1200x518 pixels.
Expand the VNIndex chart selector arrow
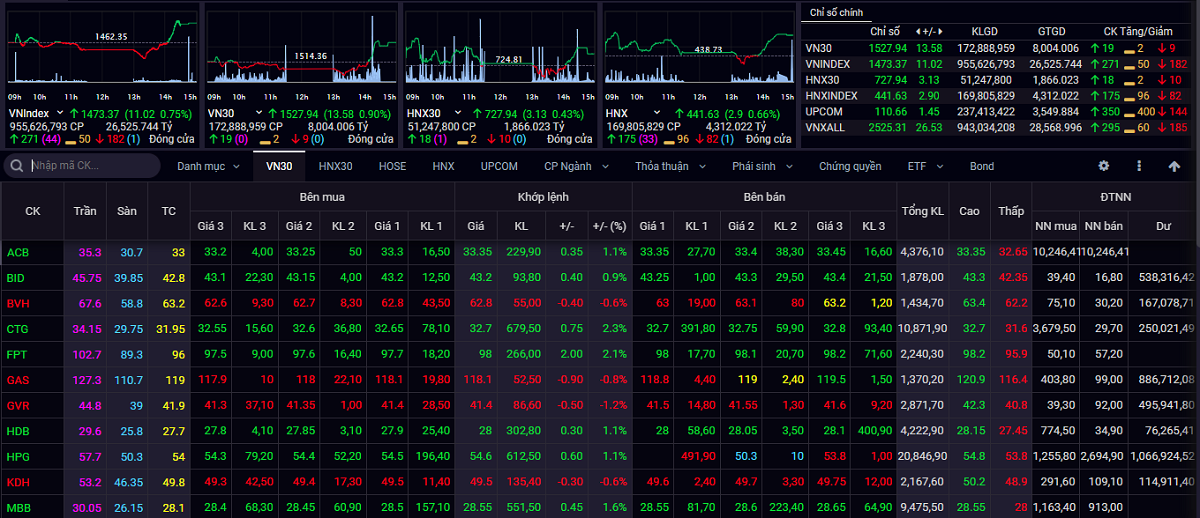point(59,114)
